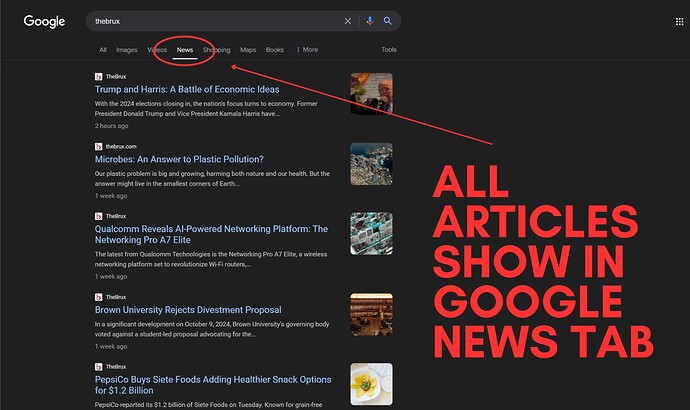
Task: Click the Trump and Harris article thumbnail
Action: [371, 94]
